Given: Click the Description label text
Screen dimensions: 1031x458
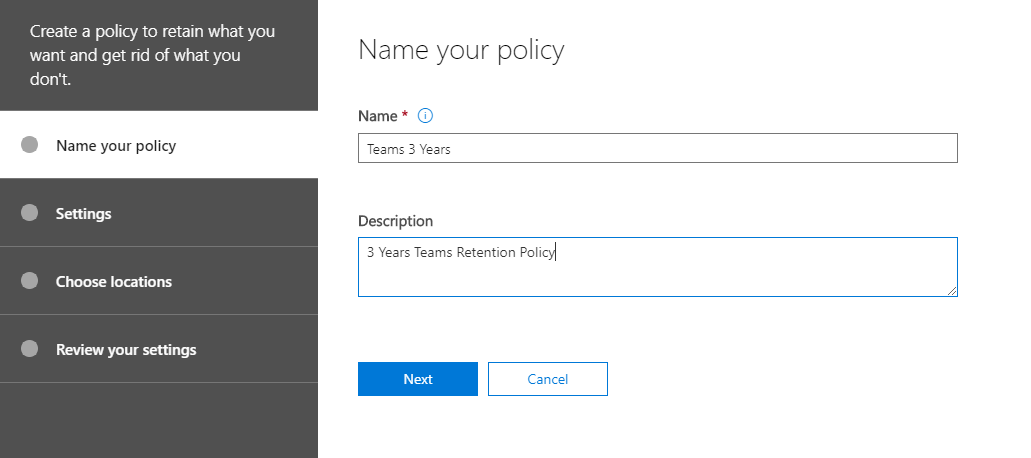Looking at the screenshot, I should click(395, 221).
